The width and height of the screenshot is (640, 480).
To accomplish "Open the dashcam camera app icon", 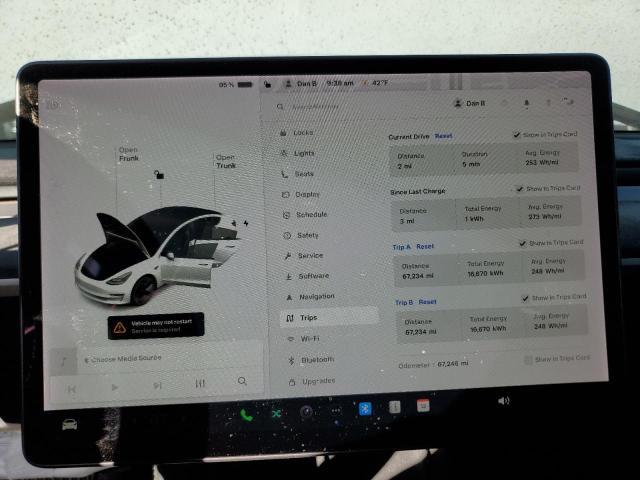I will point(306,412).
